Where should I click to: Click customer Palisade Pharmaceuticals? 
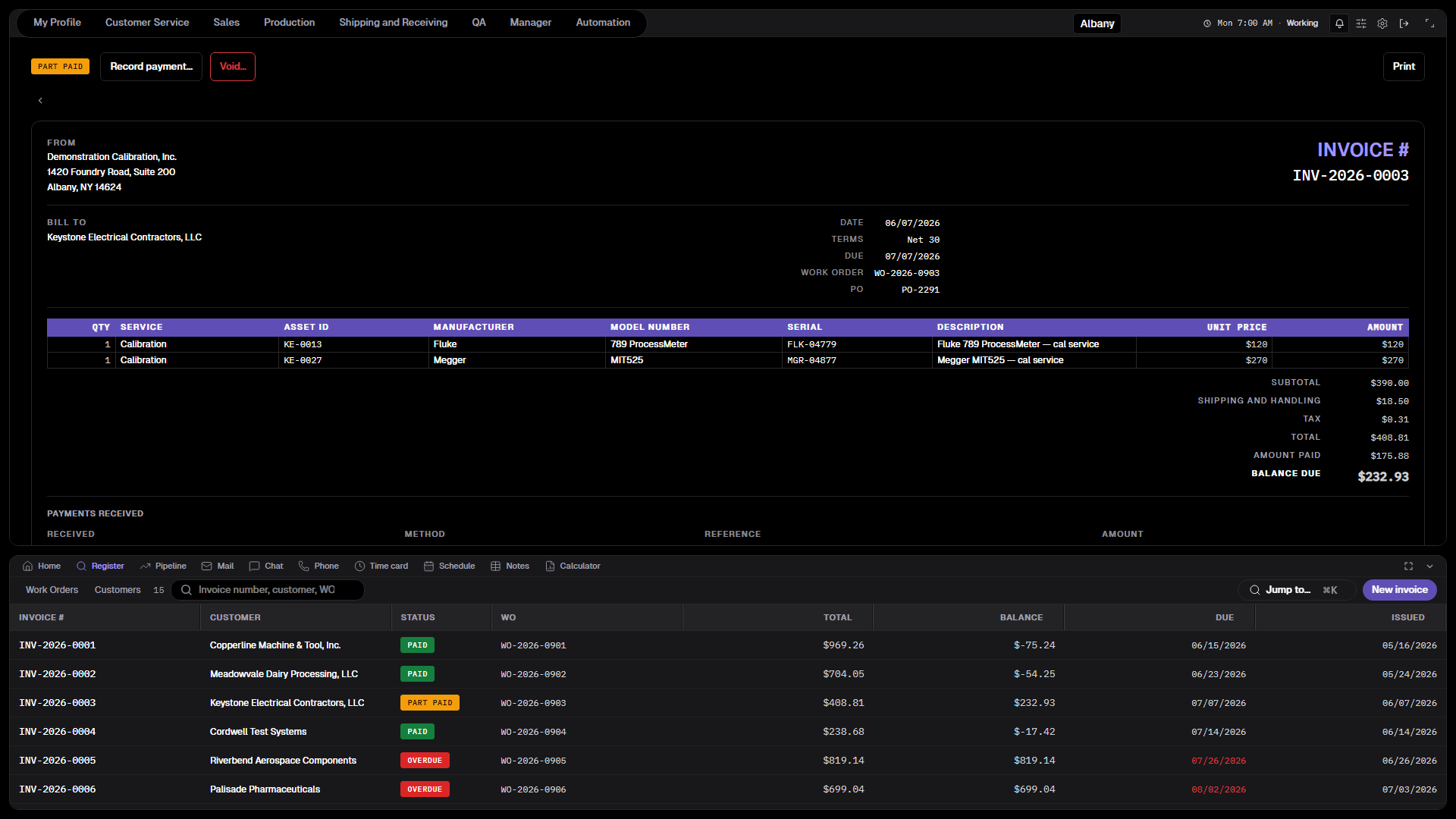[x=265, y=789]
